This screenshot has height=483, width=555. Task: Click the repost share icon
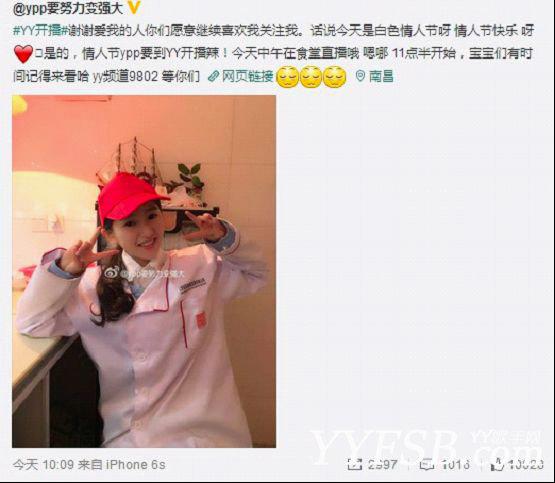(355, 464)
